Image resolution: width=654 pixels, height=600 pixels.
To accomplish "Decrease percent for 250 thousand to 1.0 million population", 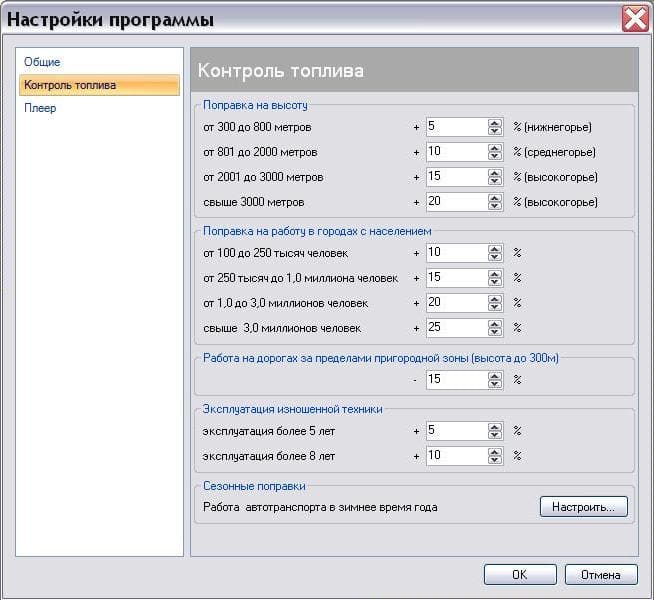I will click(494, 282).
